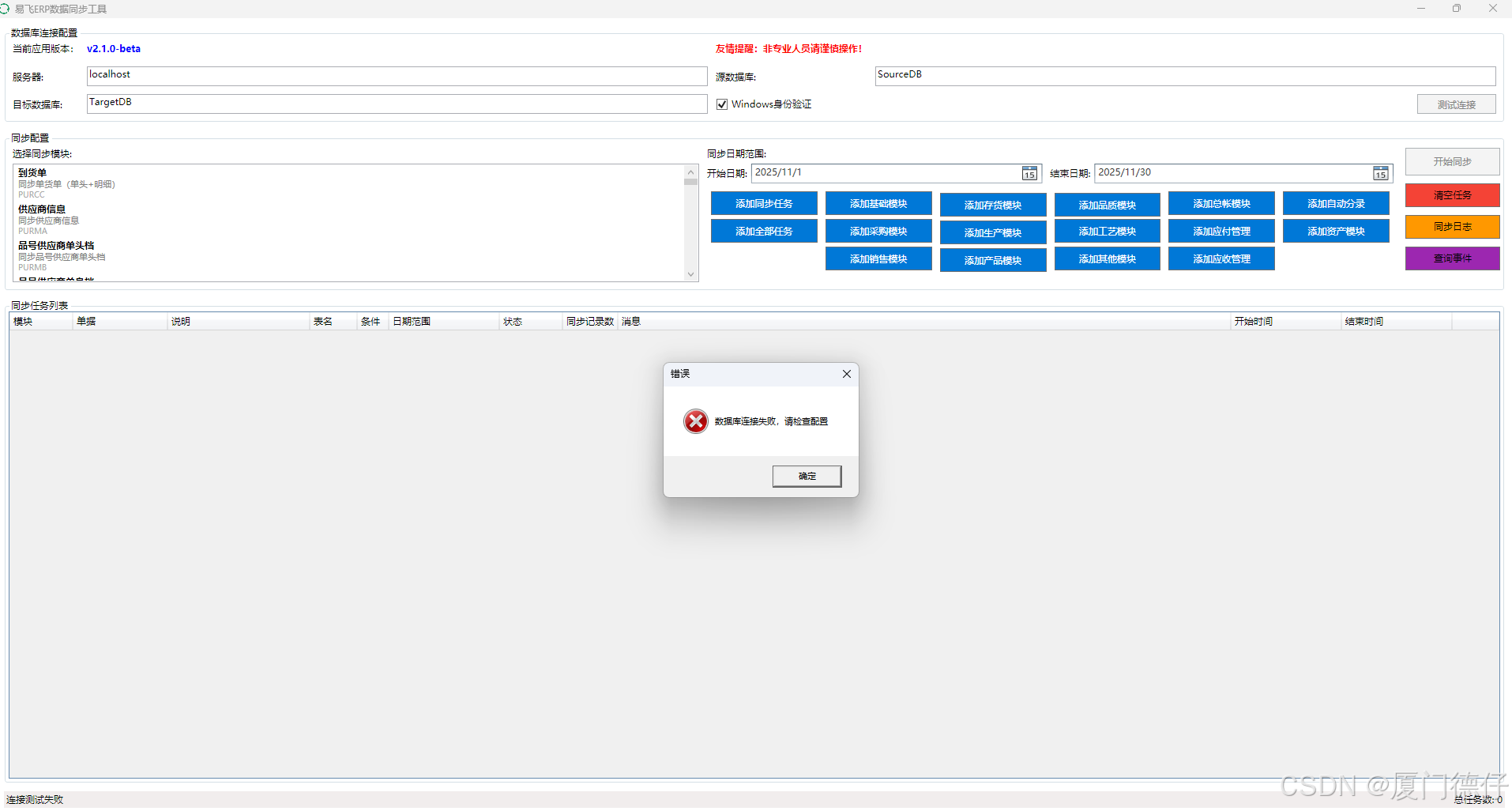This screenshot has height=811, width=1512.
Task: Close the main application window
Action: 1493,9
